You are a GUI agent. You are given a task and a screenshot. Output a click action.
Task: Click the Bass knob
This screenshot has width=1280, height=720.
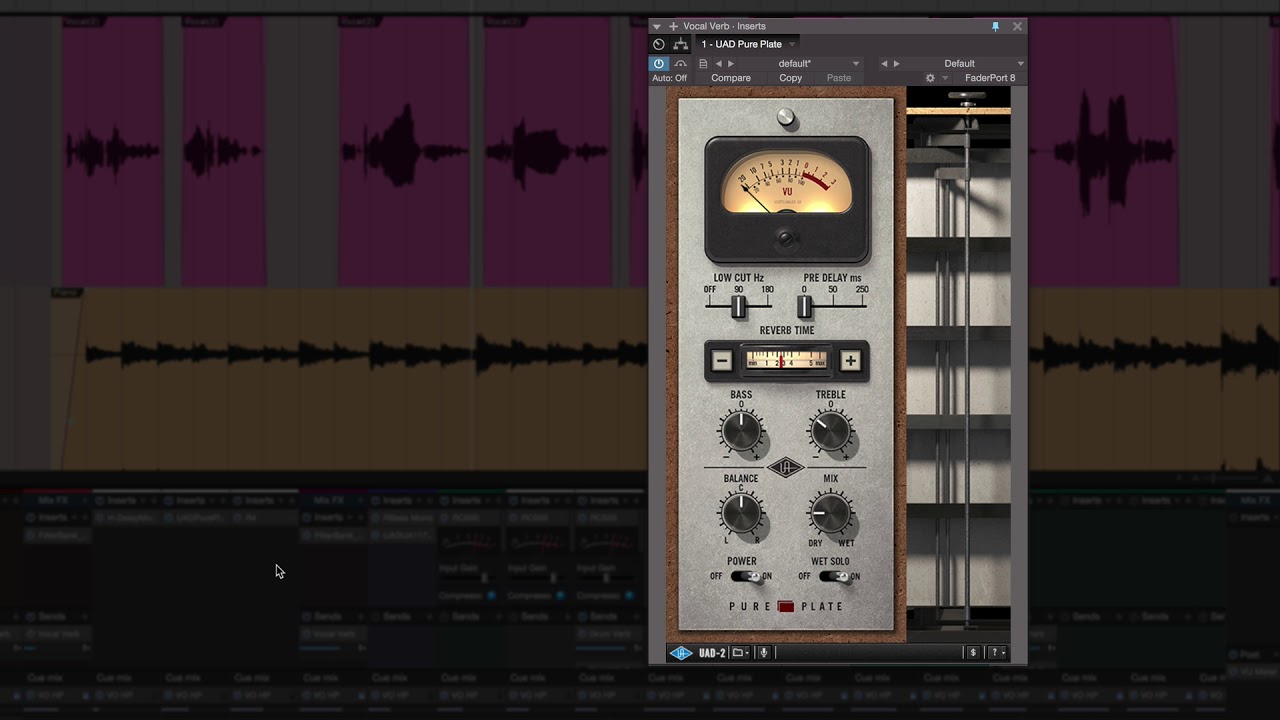(741, 432)
